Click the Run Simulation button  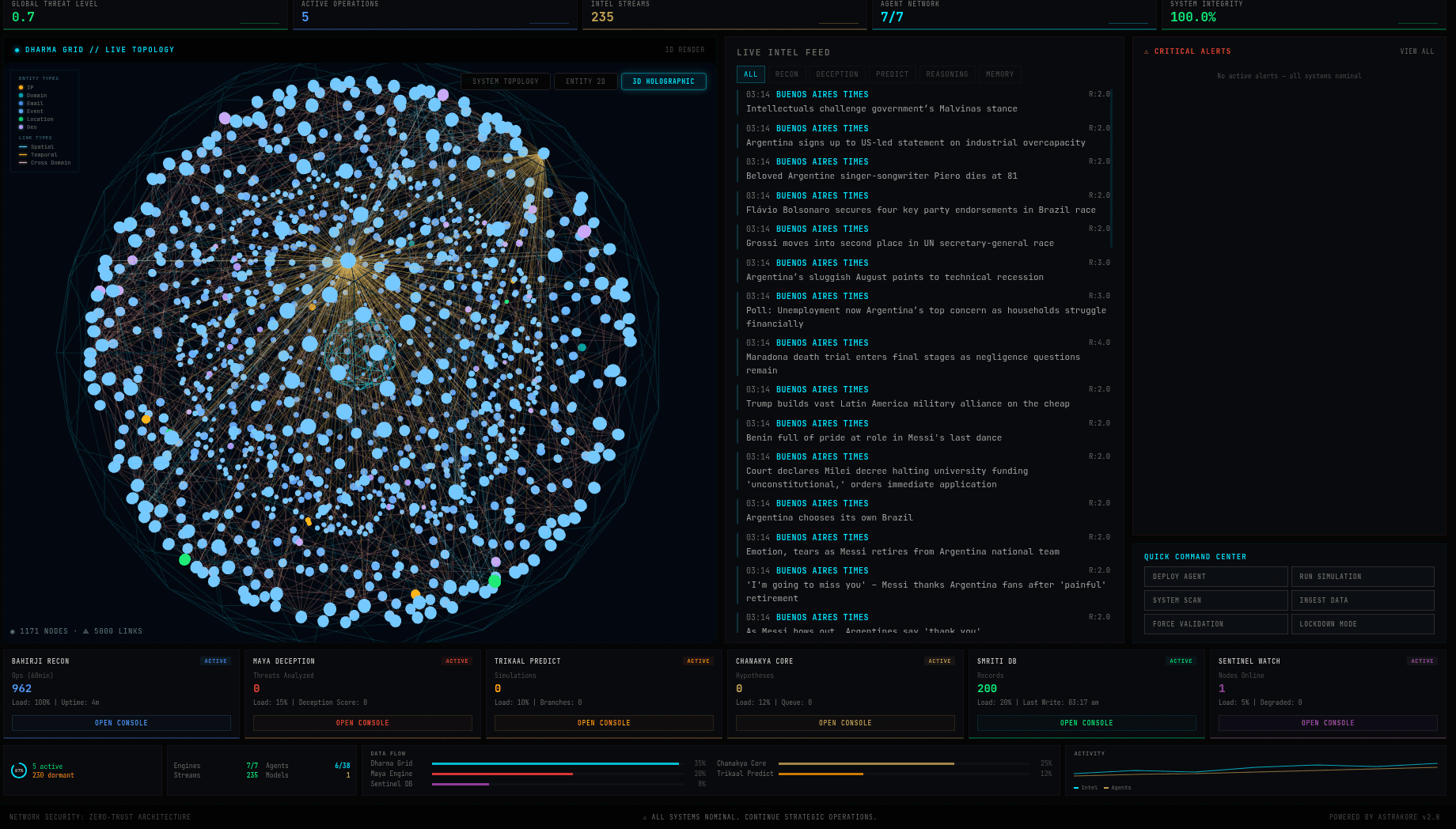(x=1363, y=577)
